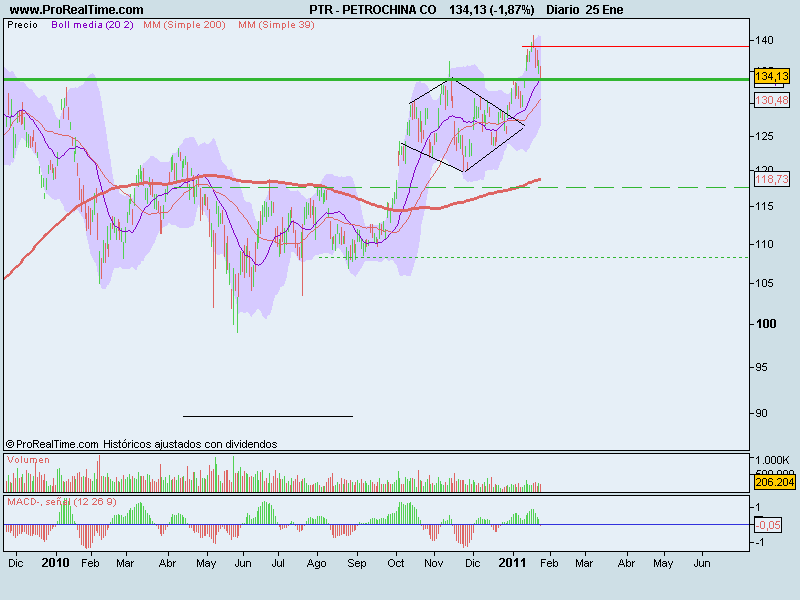Image resolution: width=800 pixels, height=600 pixels.
Task: Click the red horizontal line near 140
Action: [x=635, y=46]
